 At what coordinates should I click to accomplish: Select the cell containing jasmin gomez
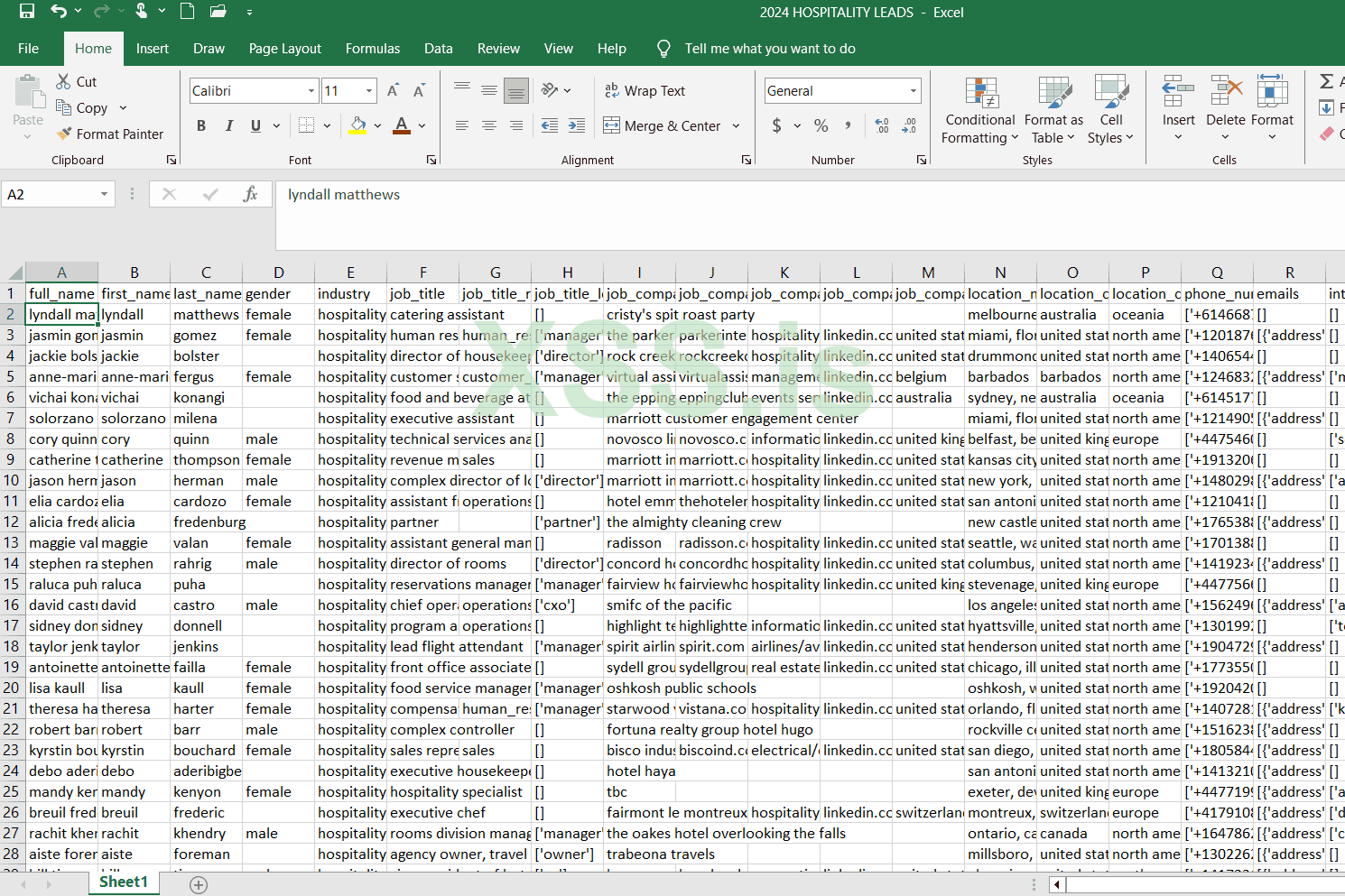pos(61,335)
